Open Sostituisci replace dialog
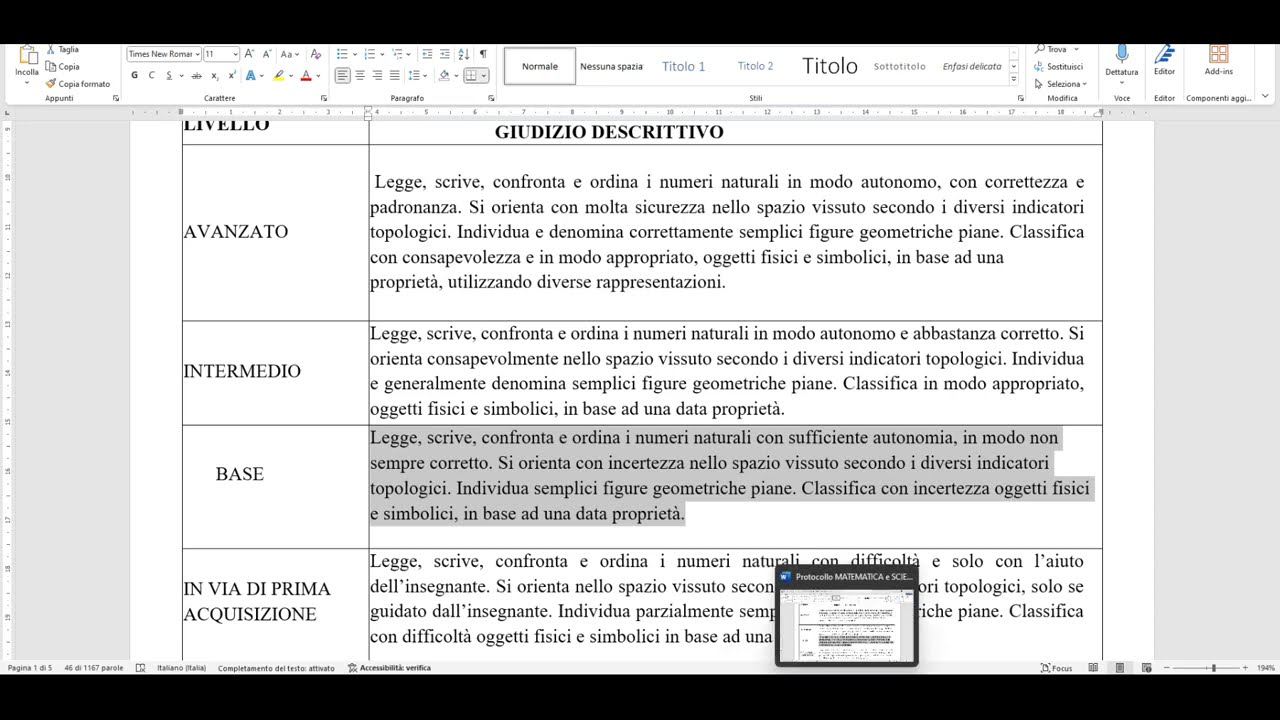The width and height of the screenshot is (1280, 720). [1058, 66]
